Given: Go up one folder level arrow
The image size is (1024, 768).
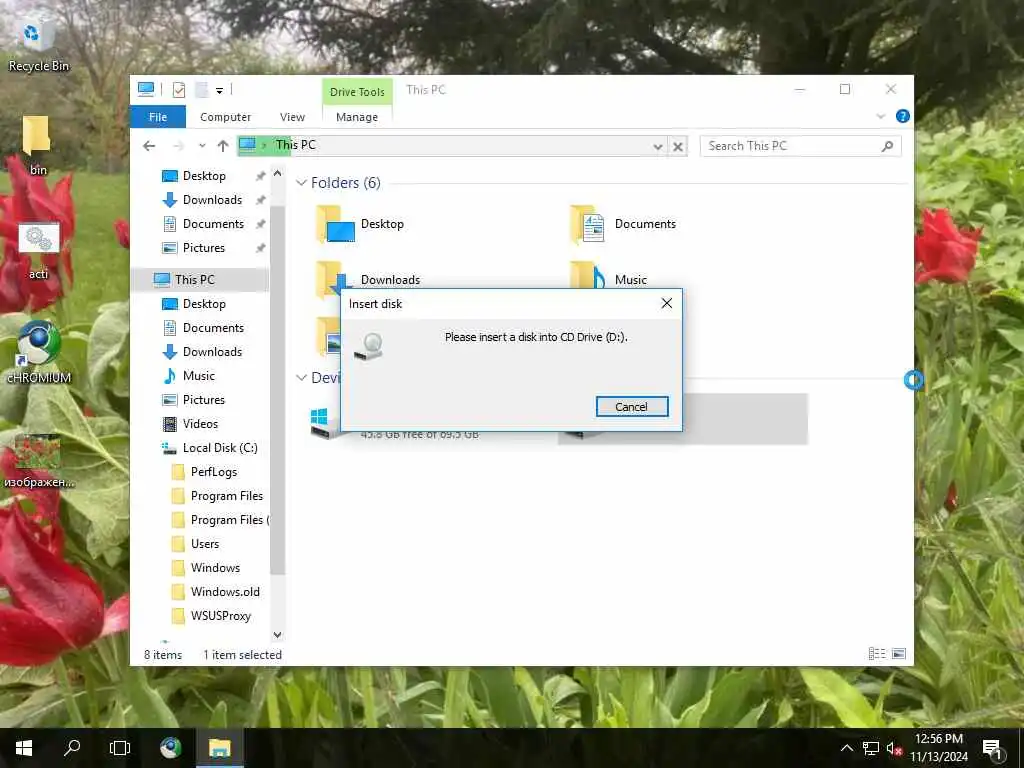Looking at the screenshot, I should tap(223, 146).
